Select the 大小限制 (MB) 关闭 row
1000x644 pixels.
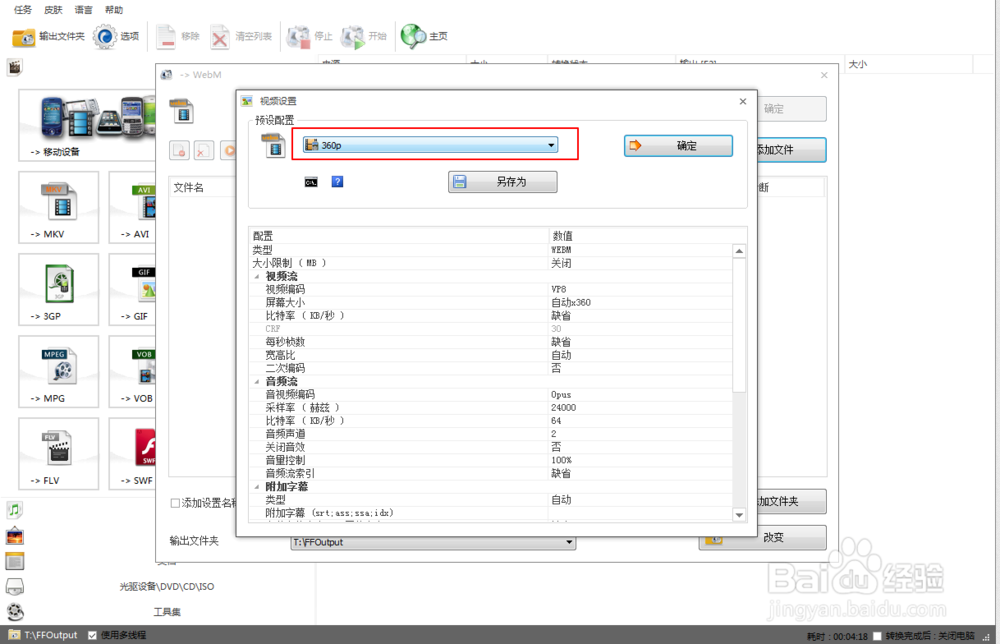[x=491, y=263]
